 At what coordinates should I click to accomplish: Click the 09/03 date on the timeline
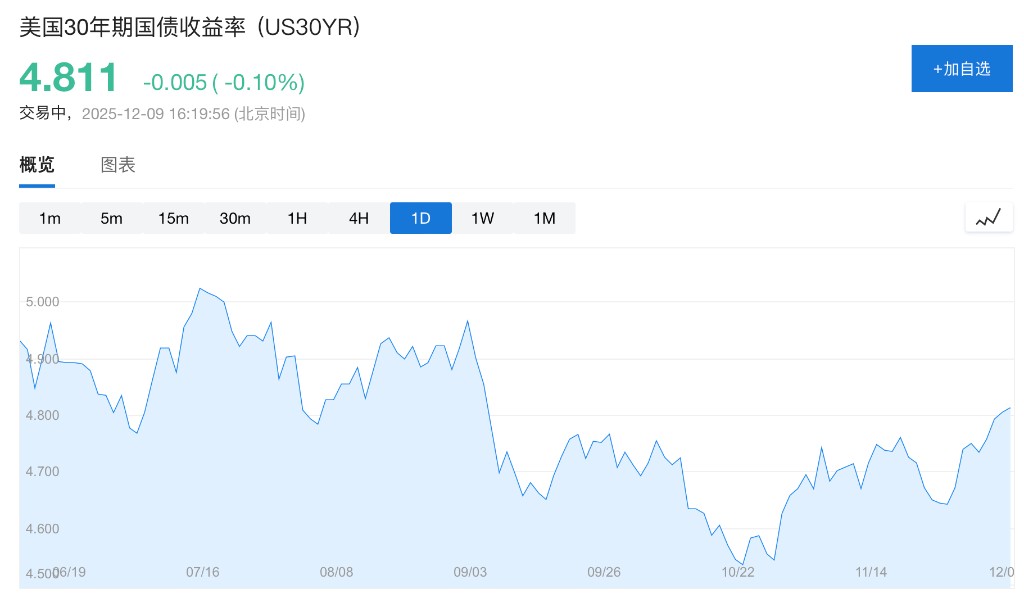point(470,572)
